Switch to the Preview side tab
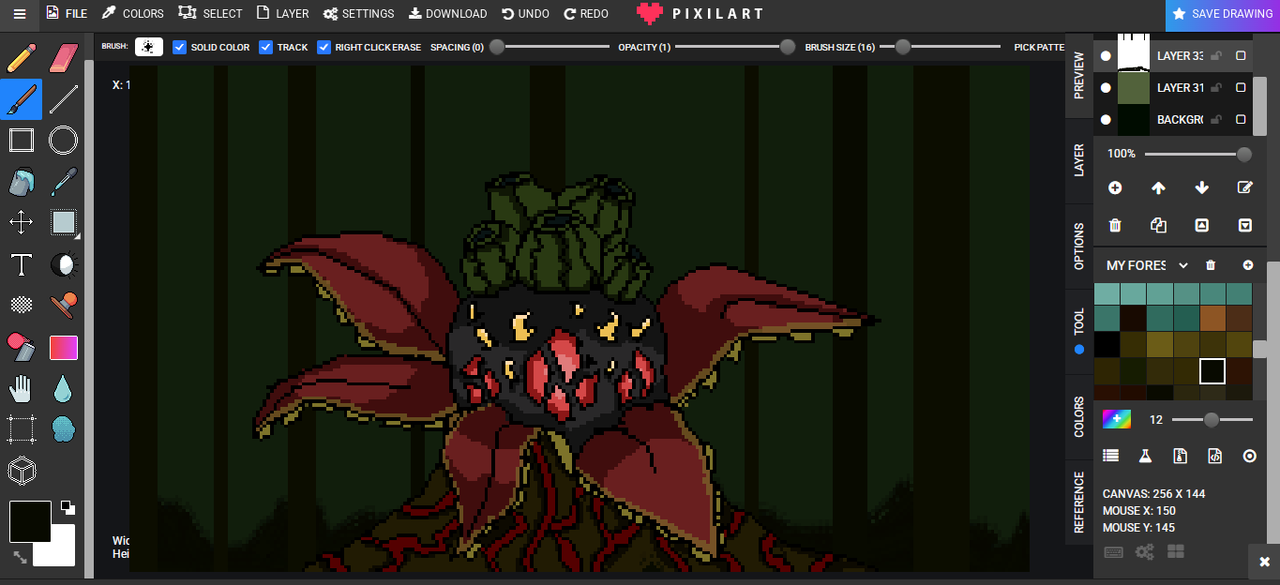 coord(1079,75)
